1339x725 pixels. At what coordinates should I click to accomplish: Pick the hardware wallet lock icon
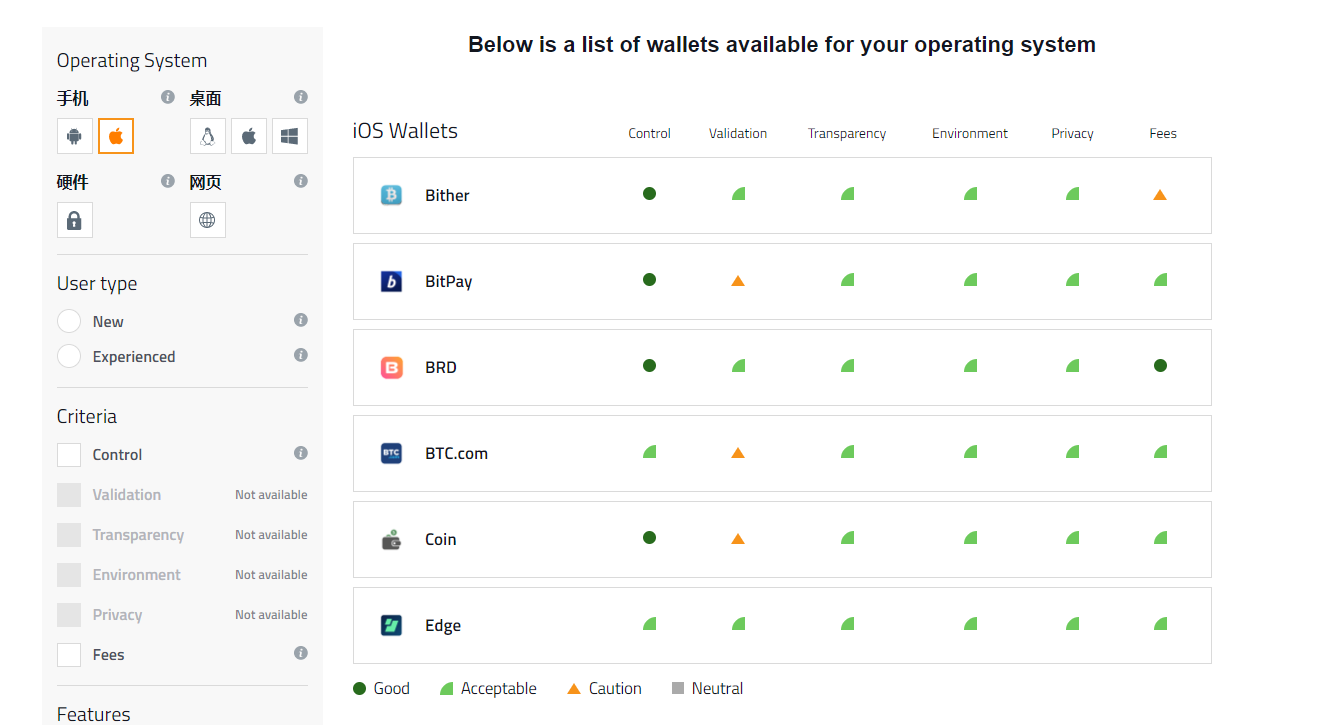click(75, 220)
